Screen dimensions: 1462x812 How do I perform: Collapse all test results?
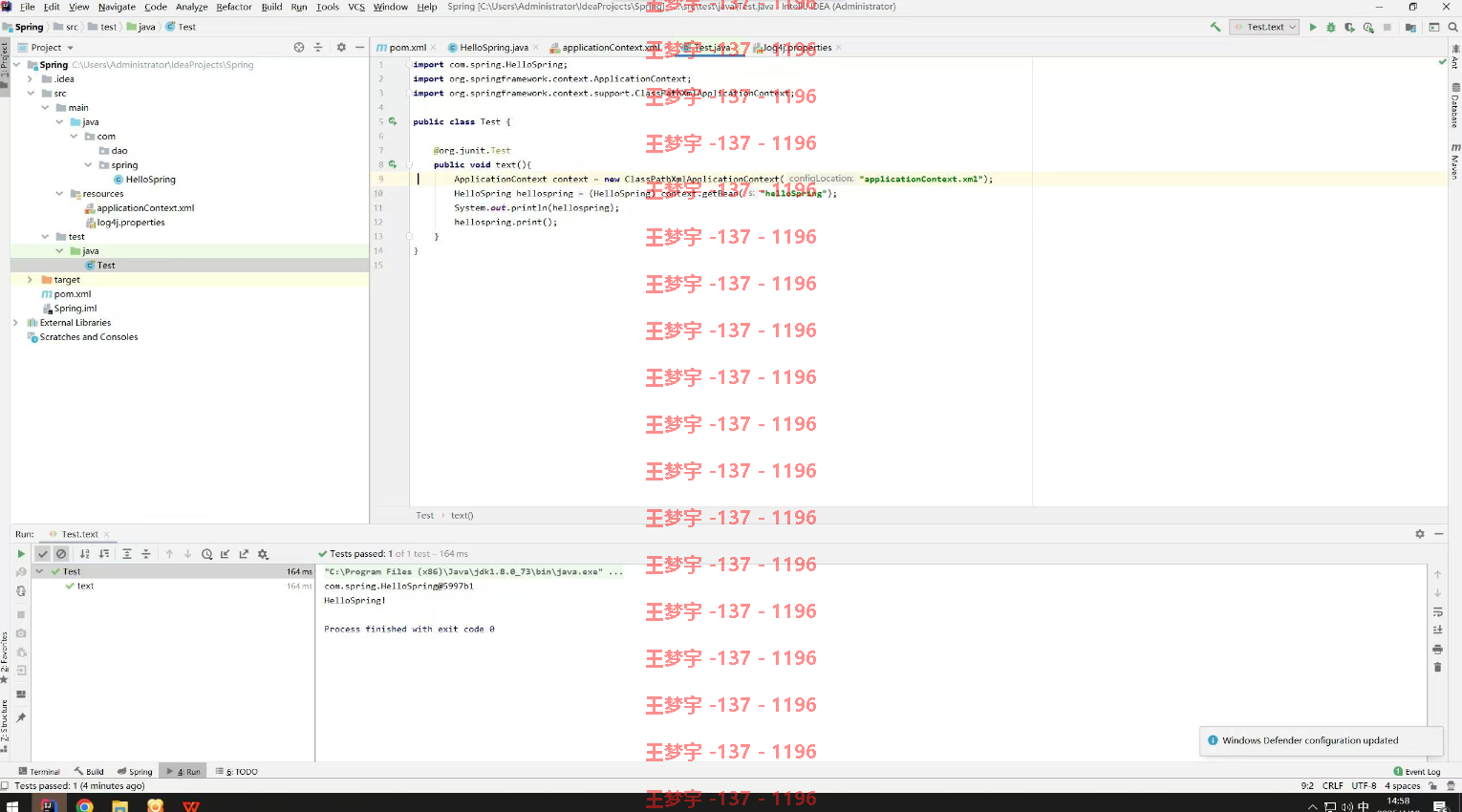point(145,554)
